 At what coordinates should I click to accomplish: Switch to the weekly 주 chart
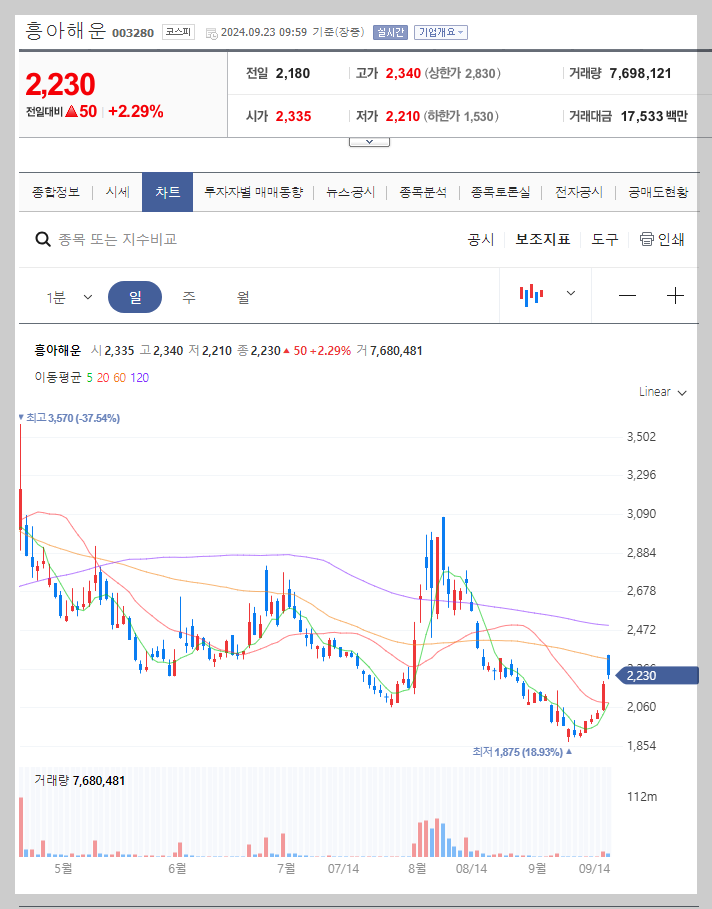[x=191, y=295]
